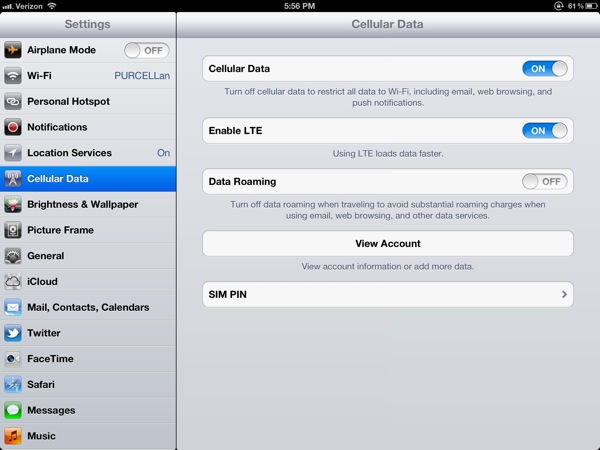
Task: Open Personal Hotspot settings
Action: (x=88, y=101)
